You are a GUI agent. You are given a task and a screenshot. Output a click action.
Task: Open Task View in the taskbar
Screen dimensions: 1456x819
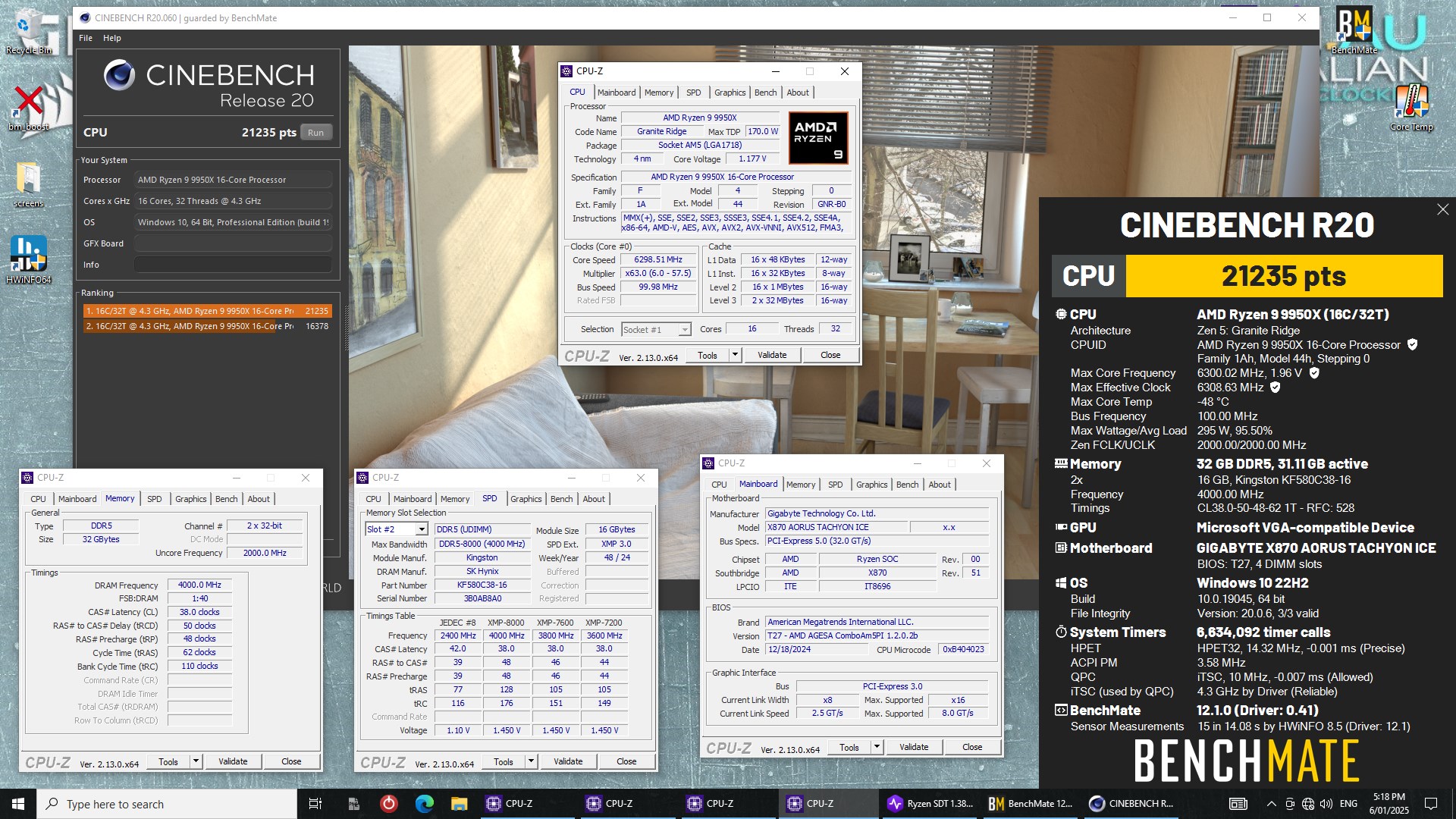[x=315, y=804]
